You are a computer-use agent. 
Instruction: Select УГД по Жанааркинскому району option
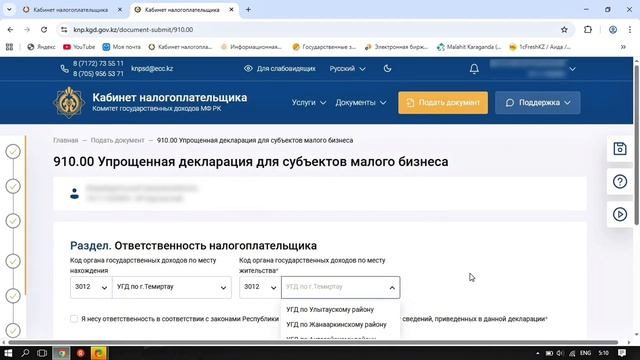tap(336, 325)
